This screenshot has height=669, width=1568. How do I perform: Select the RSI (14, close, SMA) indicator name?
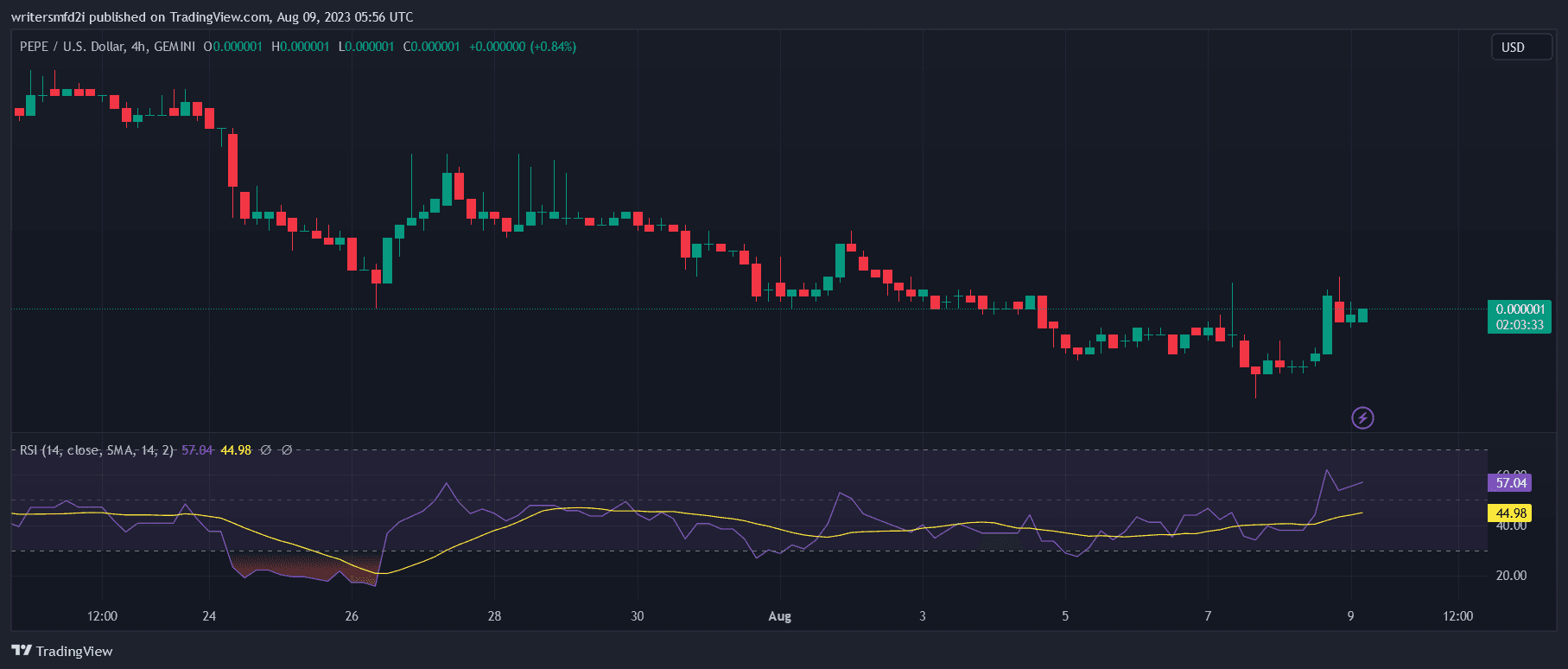pyautogui.click(x=97, y=450)
